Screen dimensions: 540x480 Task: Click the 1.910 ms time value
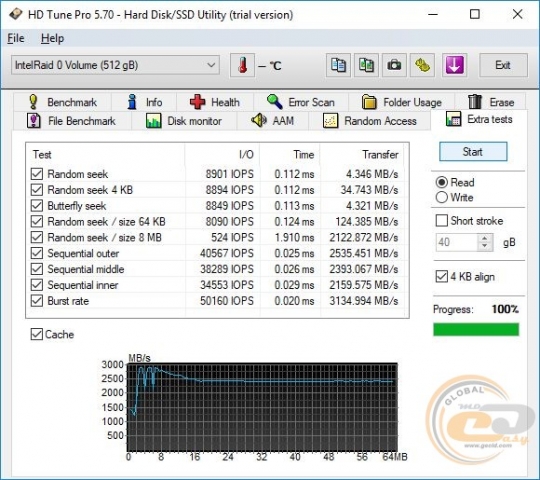point(294,238)
